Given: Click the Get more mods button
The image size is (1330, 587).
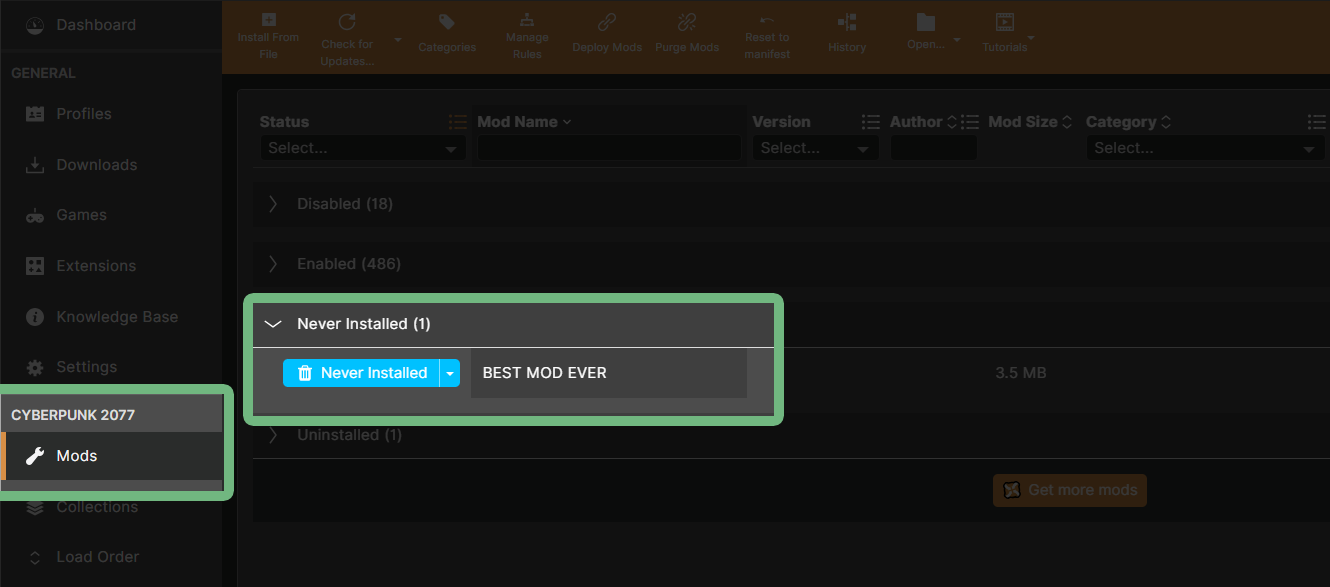Looking at the screenshot, I should point(1070,490).
